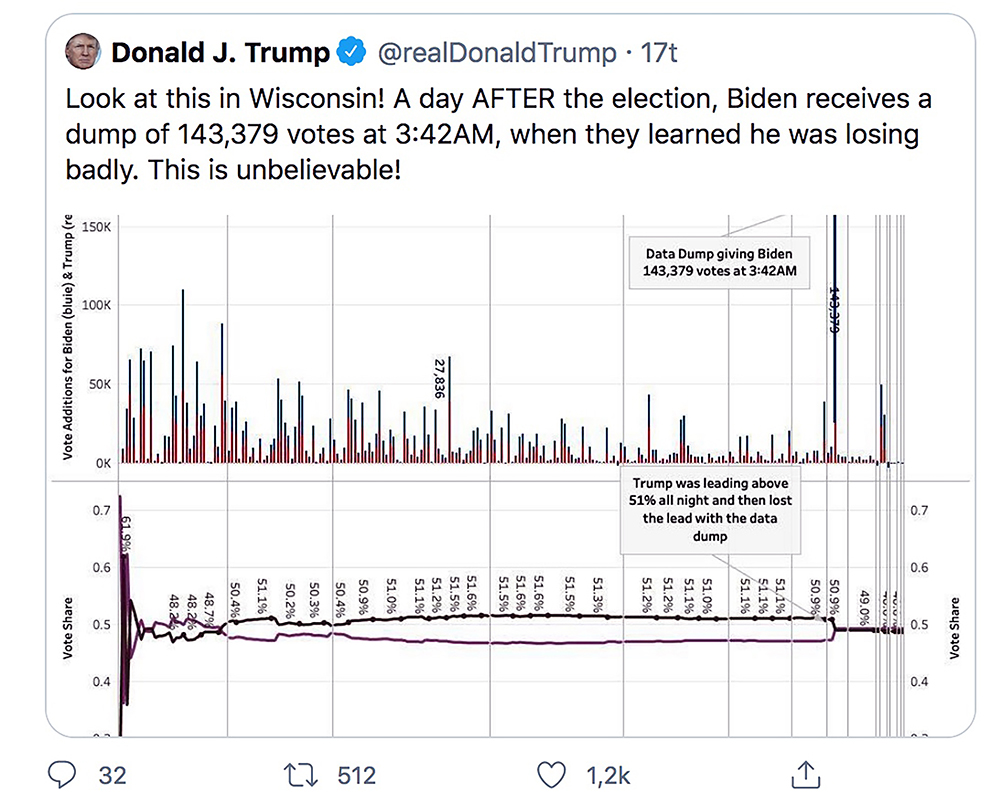Image resolution: width=992 pixels, height=805 pixels.
Task: Click the reply speech bubble icon
Action: (x=63, y=775)
